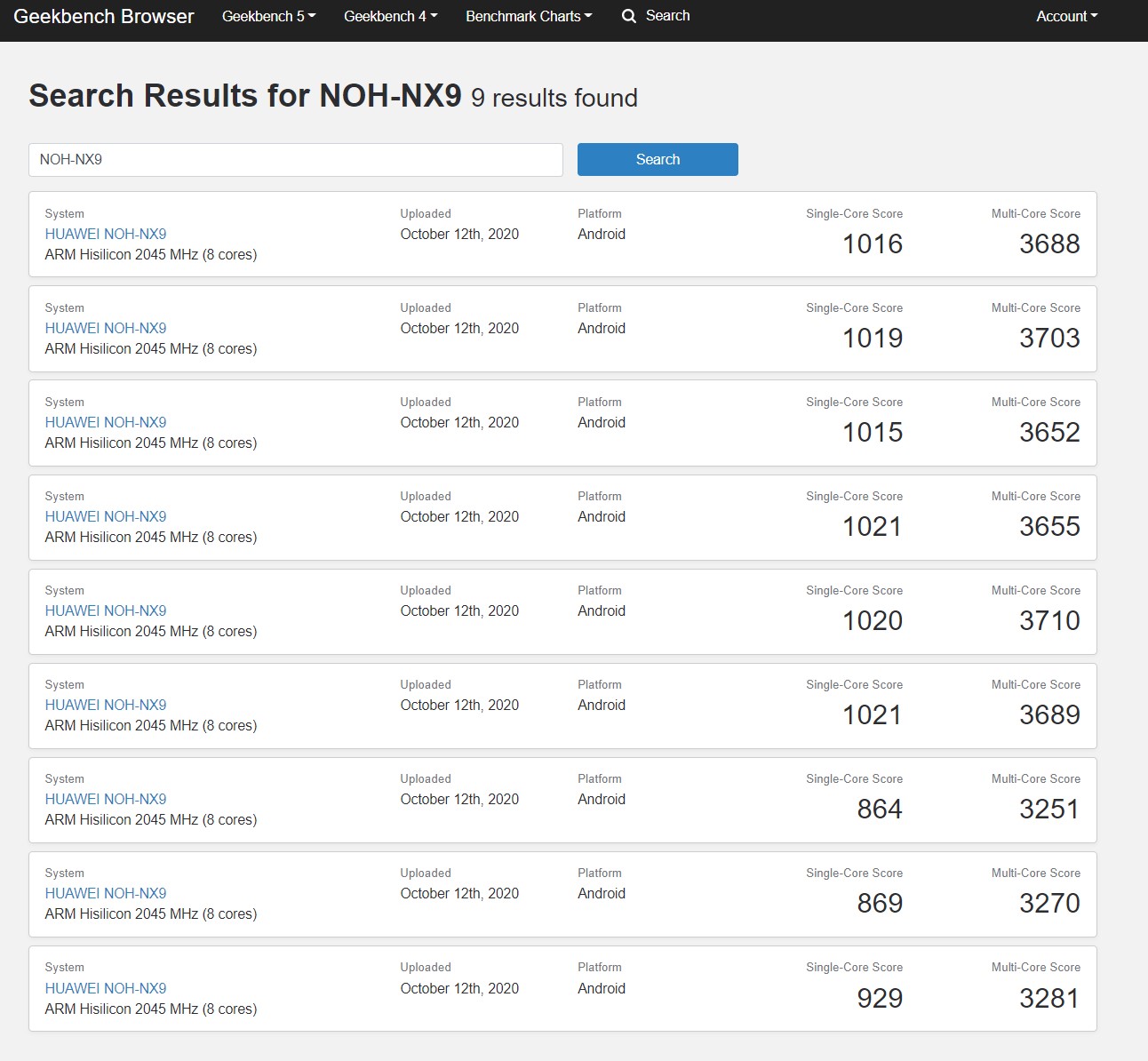Image resolution: width=1148 pixels, height=1061 pixels.
Task: Open HUAWEI NOH-NX9 result scoring 929
Action: click(106, 988)
